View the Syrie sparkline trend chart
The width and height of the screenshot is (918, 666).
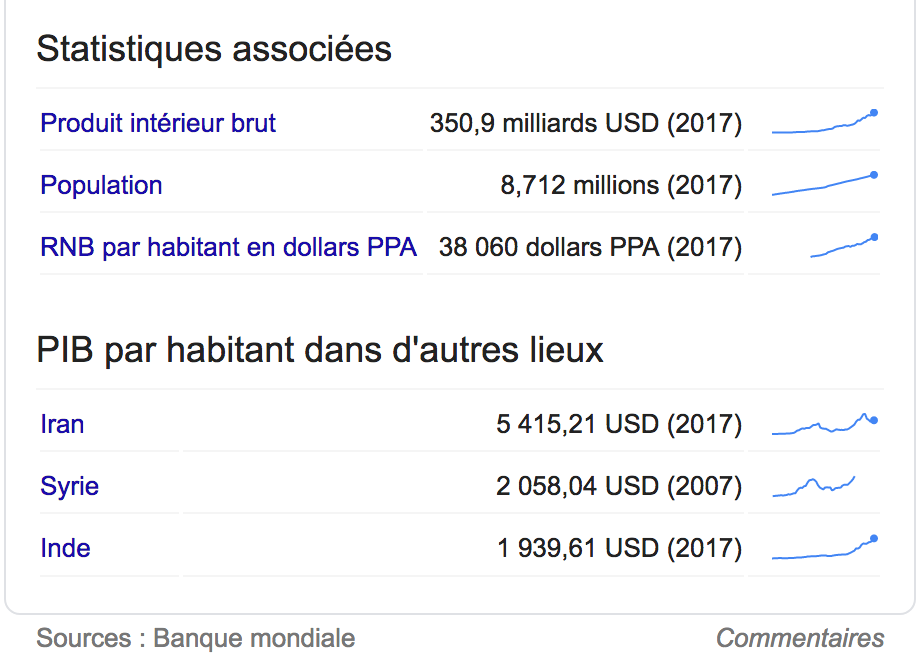(x=814, y=486)
